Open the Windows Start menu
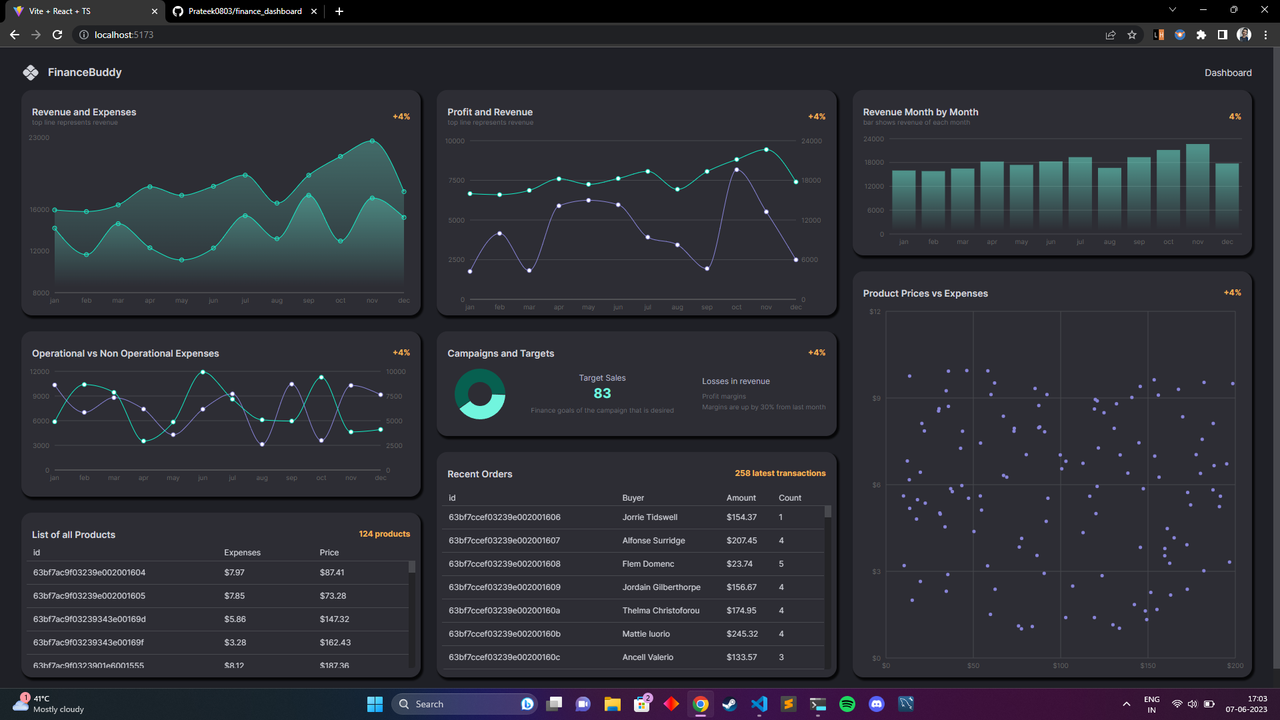The height and width of the screenshot is (720, 1280). point(375,704)
